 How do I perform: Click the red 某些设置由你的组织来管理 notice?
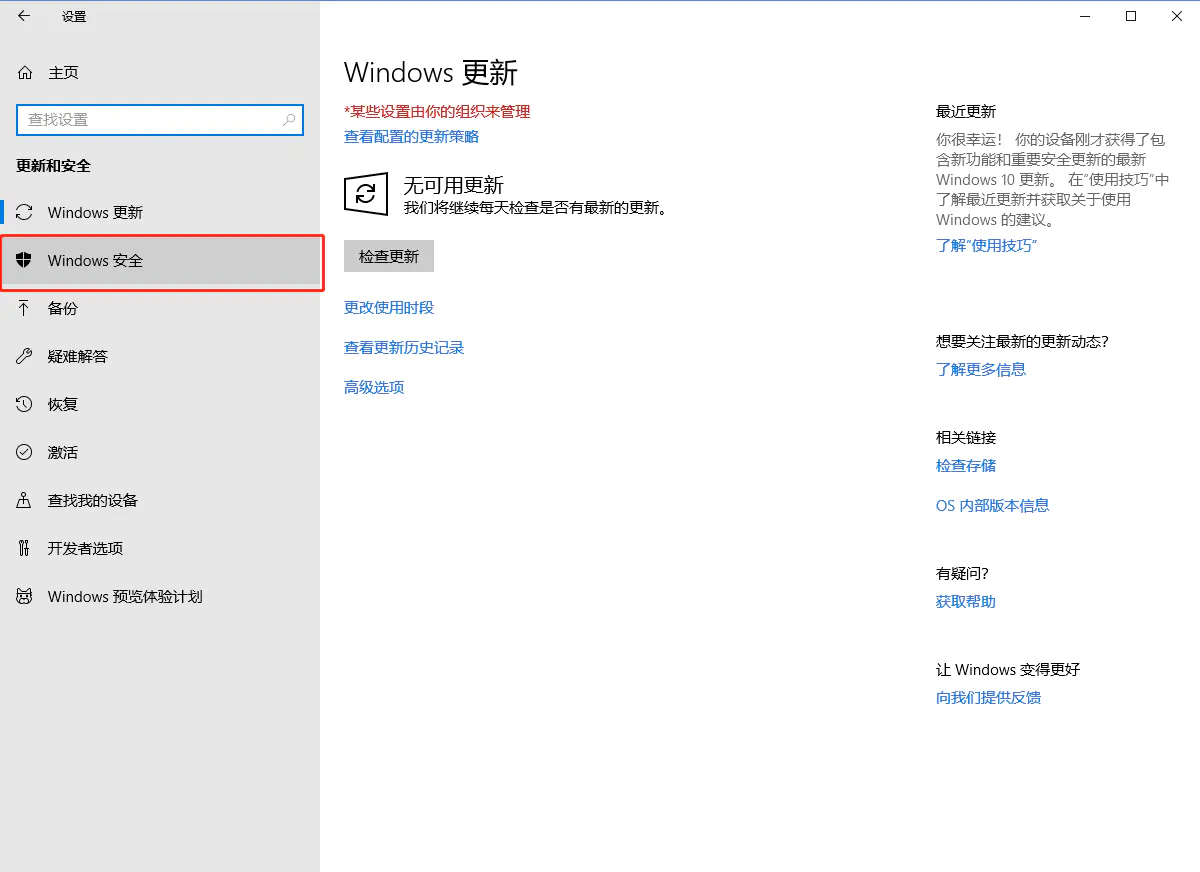437,112
